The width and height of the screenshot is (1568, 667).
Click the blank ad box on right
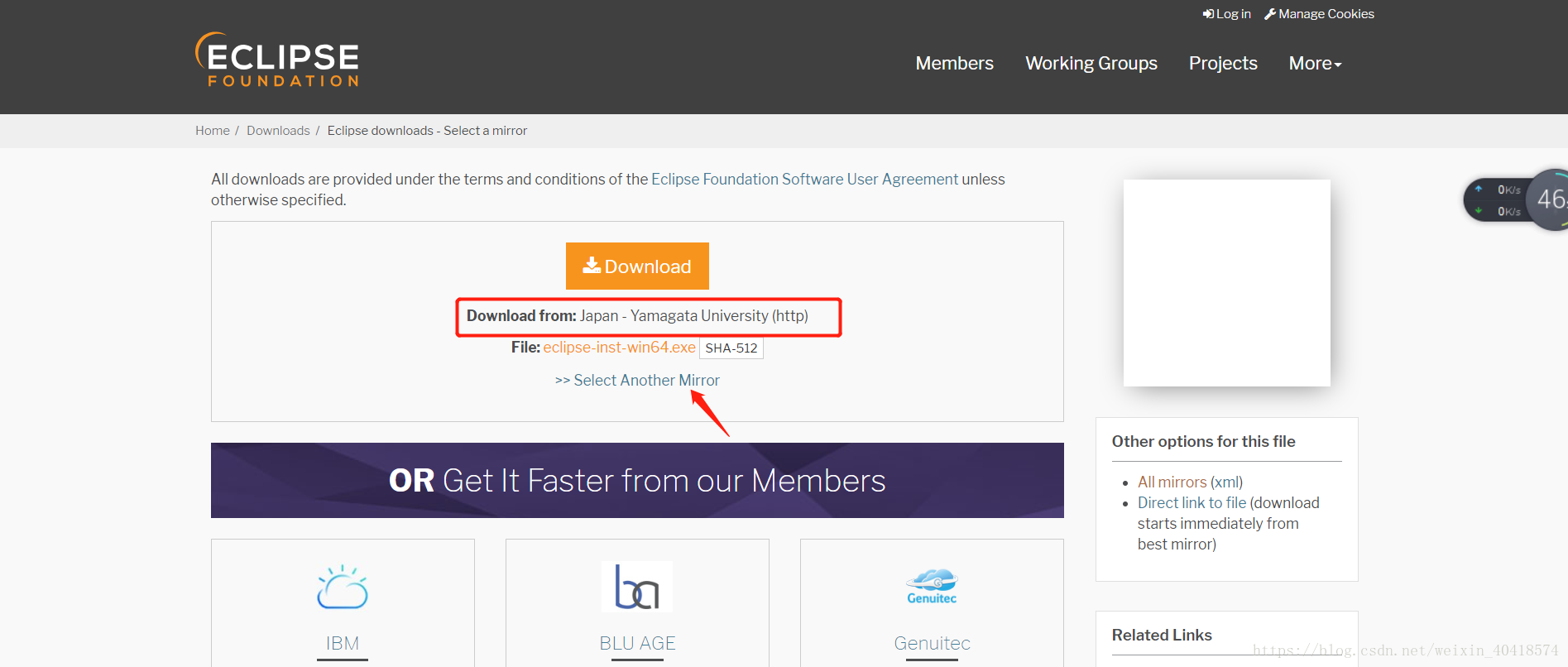click(1227, 283)
